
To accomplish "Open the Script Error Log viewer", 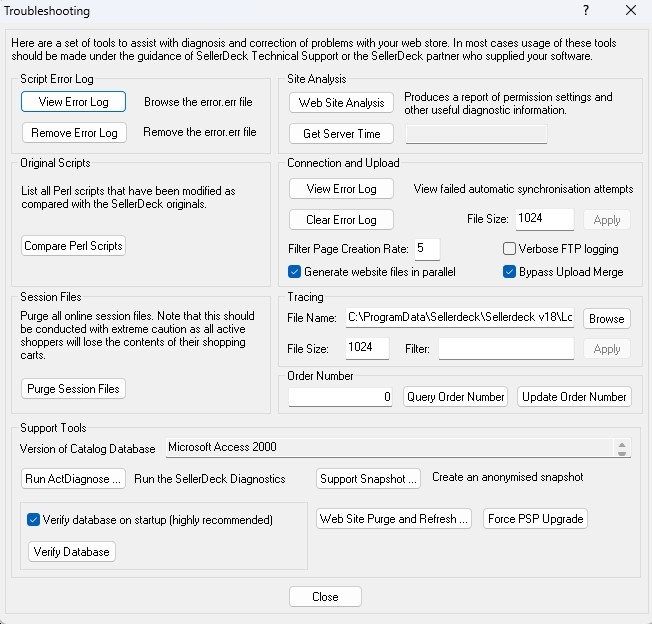I will (73, 102).
